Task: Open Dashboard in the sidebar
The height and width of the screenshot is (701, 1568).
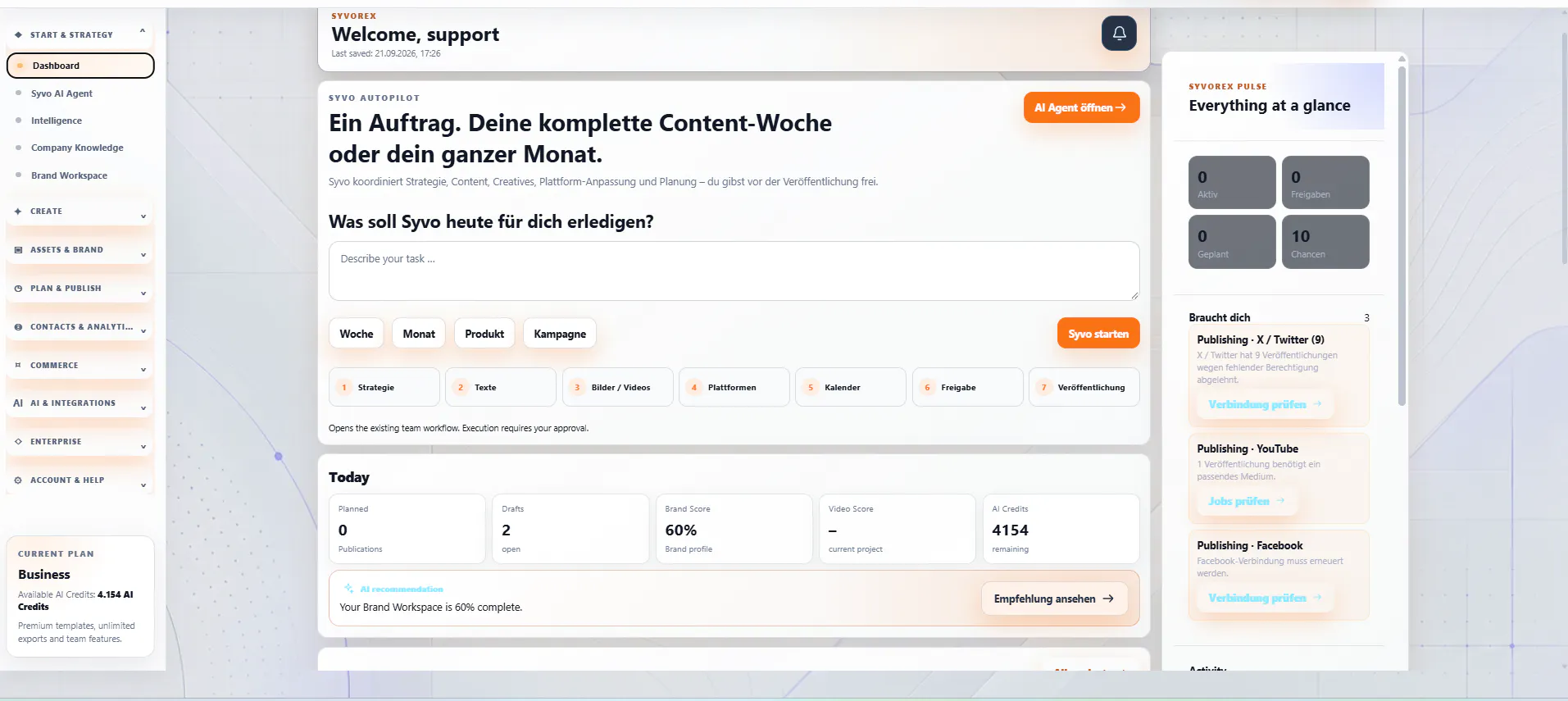Action: click(x=80, y=66)
